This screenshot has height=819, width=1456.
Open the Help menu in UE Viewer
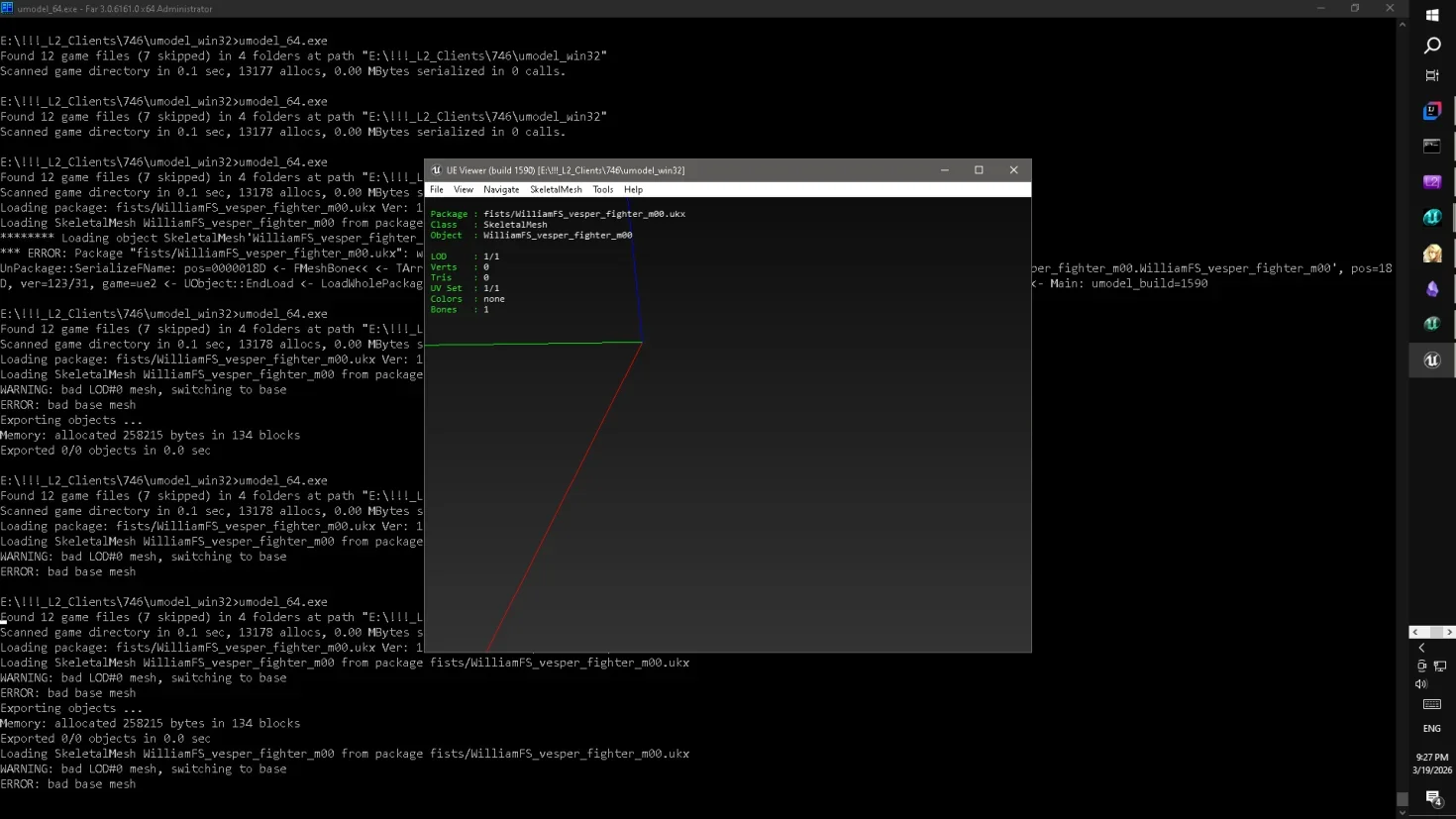click(633, 189)
